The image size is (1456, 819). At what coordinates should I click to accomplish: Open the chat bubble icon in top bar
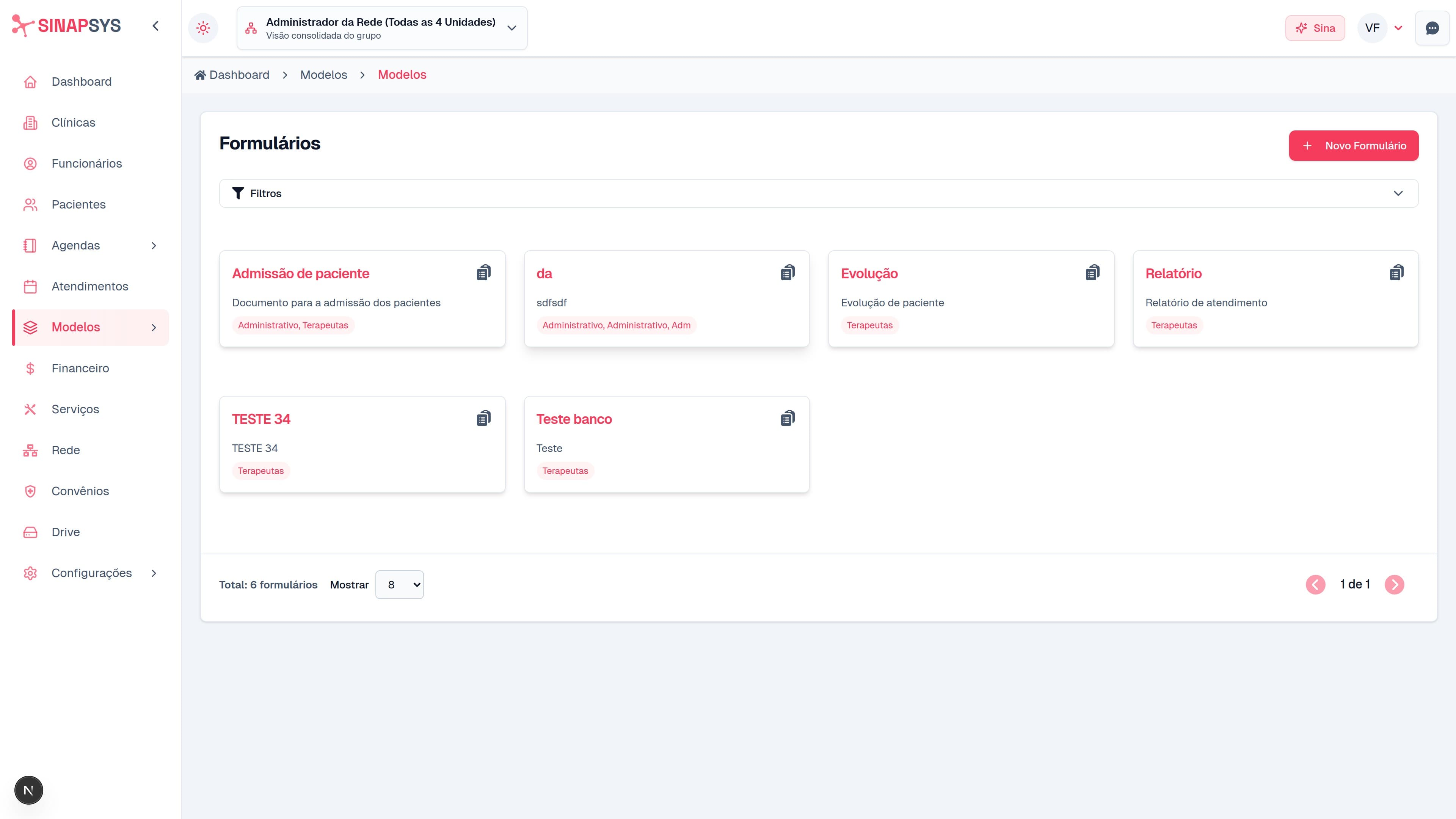pyautogui.click(x=1432, y=28)
